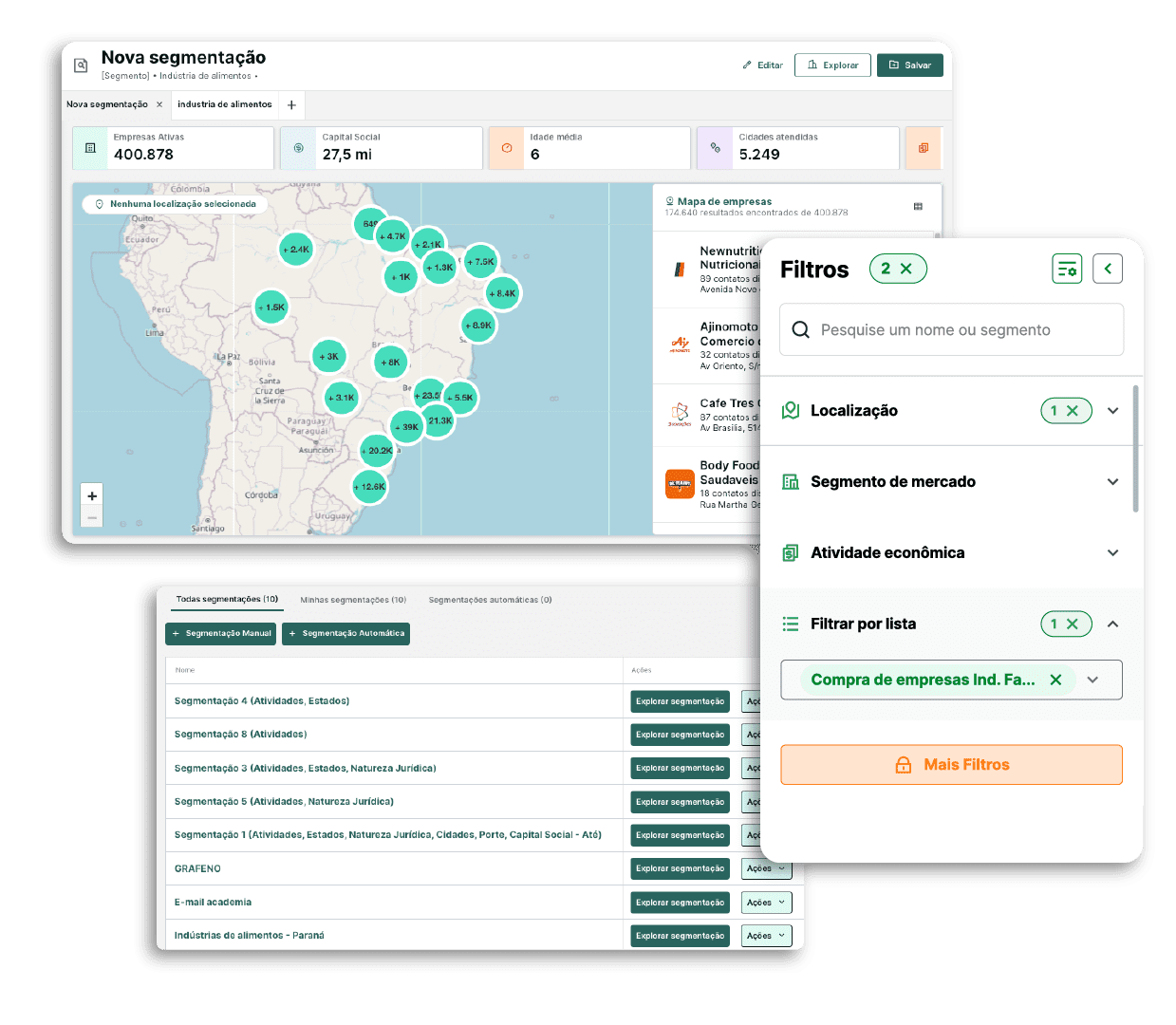
Task: Click the orange copy icon in the stats row
Action: click(x=924, y=148)
